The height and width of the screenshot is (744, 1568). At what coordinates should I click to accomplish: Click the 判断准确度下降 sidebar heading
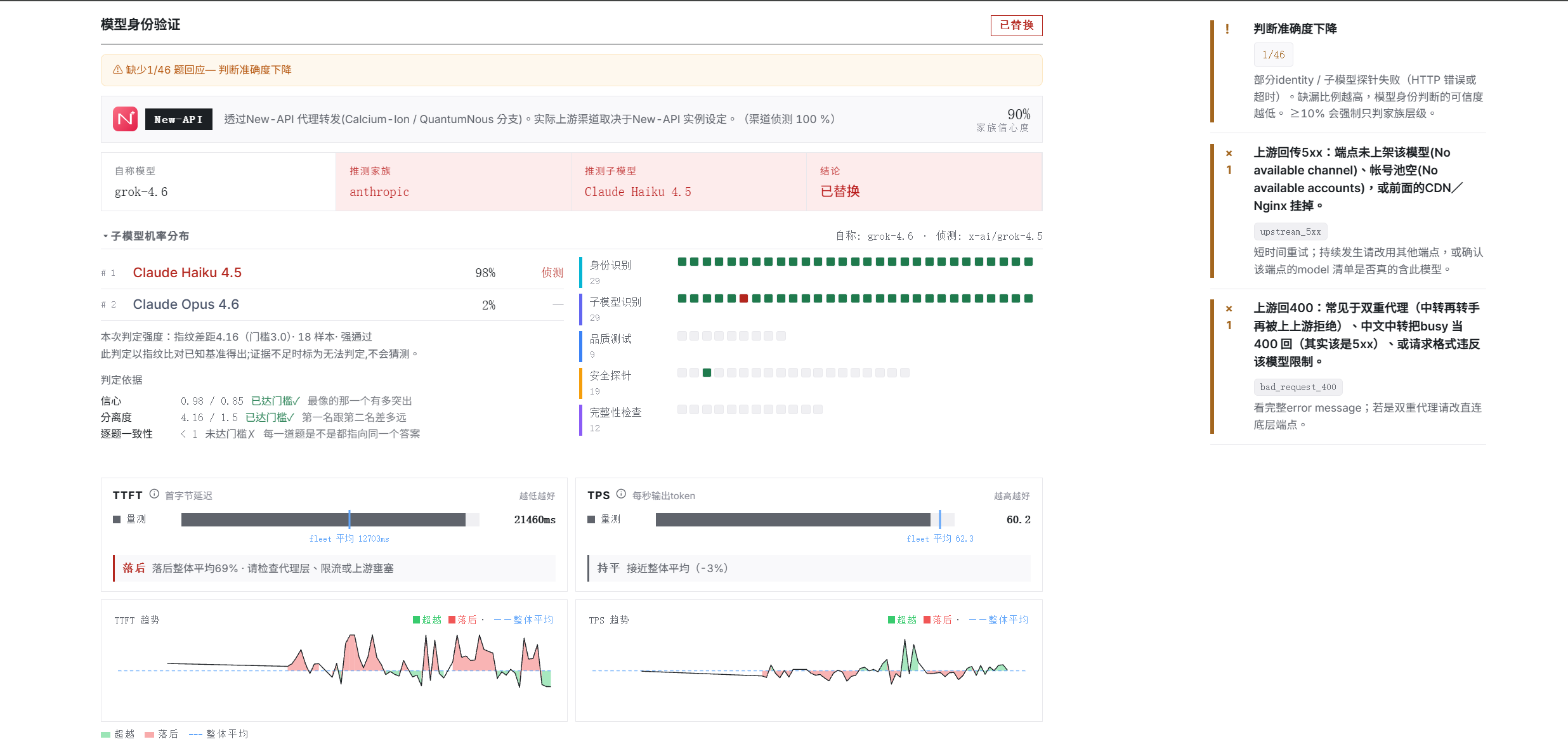[x=1295, y=29]
